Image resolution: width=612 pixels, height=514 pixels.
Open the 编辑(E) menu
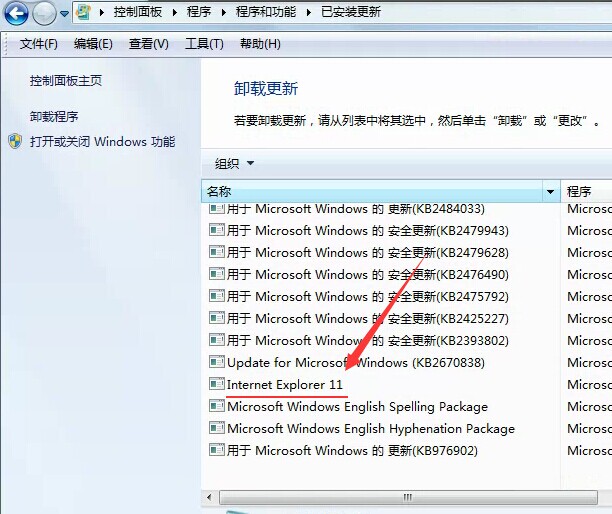[93, 44]
